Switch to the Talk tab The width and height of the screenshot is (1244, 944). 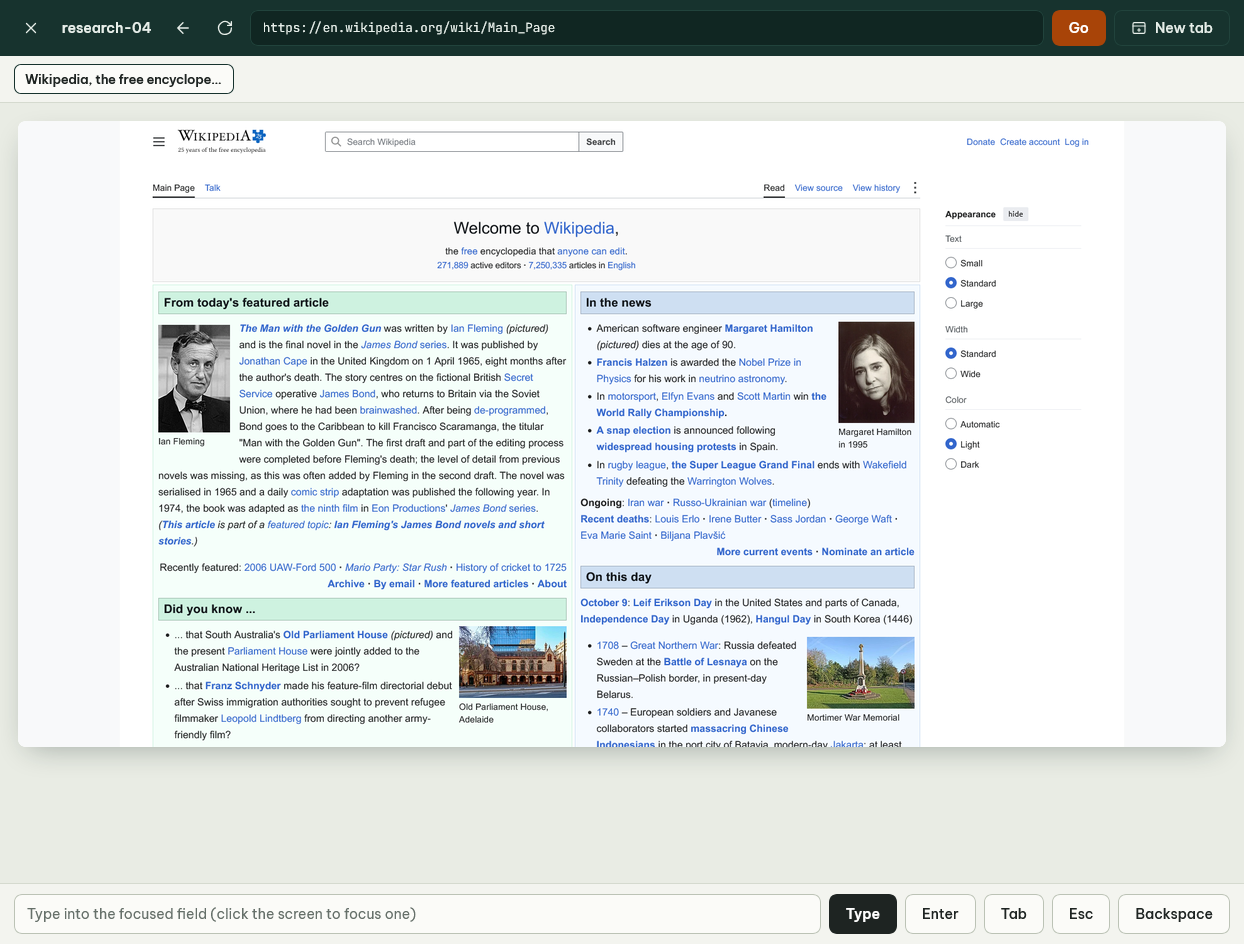[212, 188]
